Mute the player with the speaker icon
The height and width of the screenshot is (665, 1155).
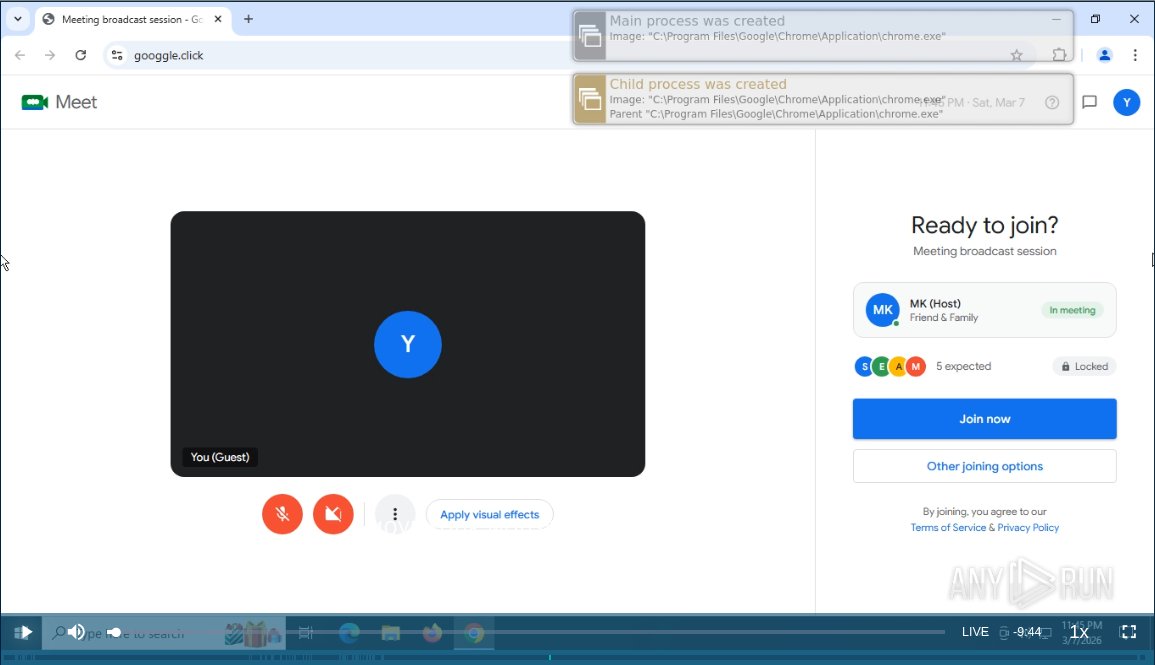coord(76,632)
